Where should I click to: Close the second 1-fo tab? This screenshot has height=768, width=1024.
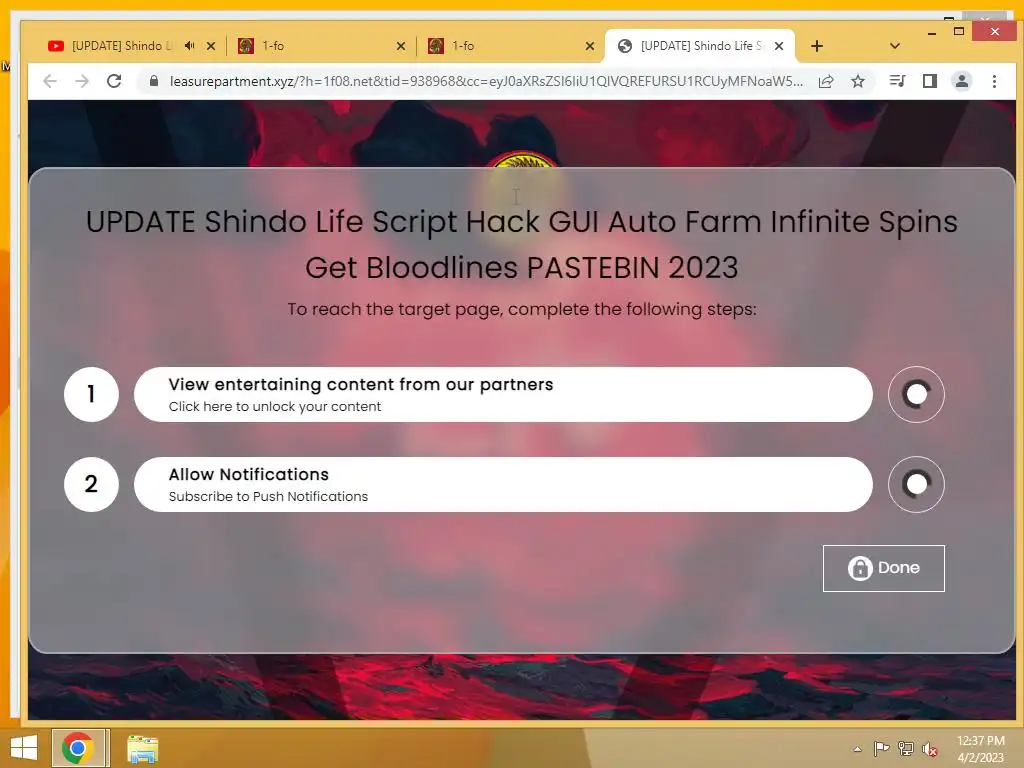(590, 46)
